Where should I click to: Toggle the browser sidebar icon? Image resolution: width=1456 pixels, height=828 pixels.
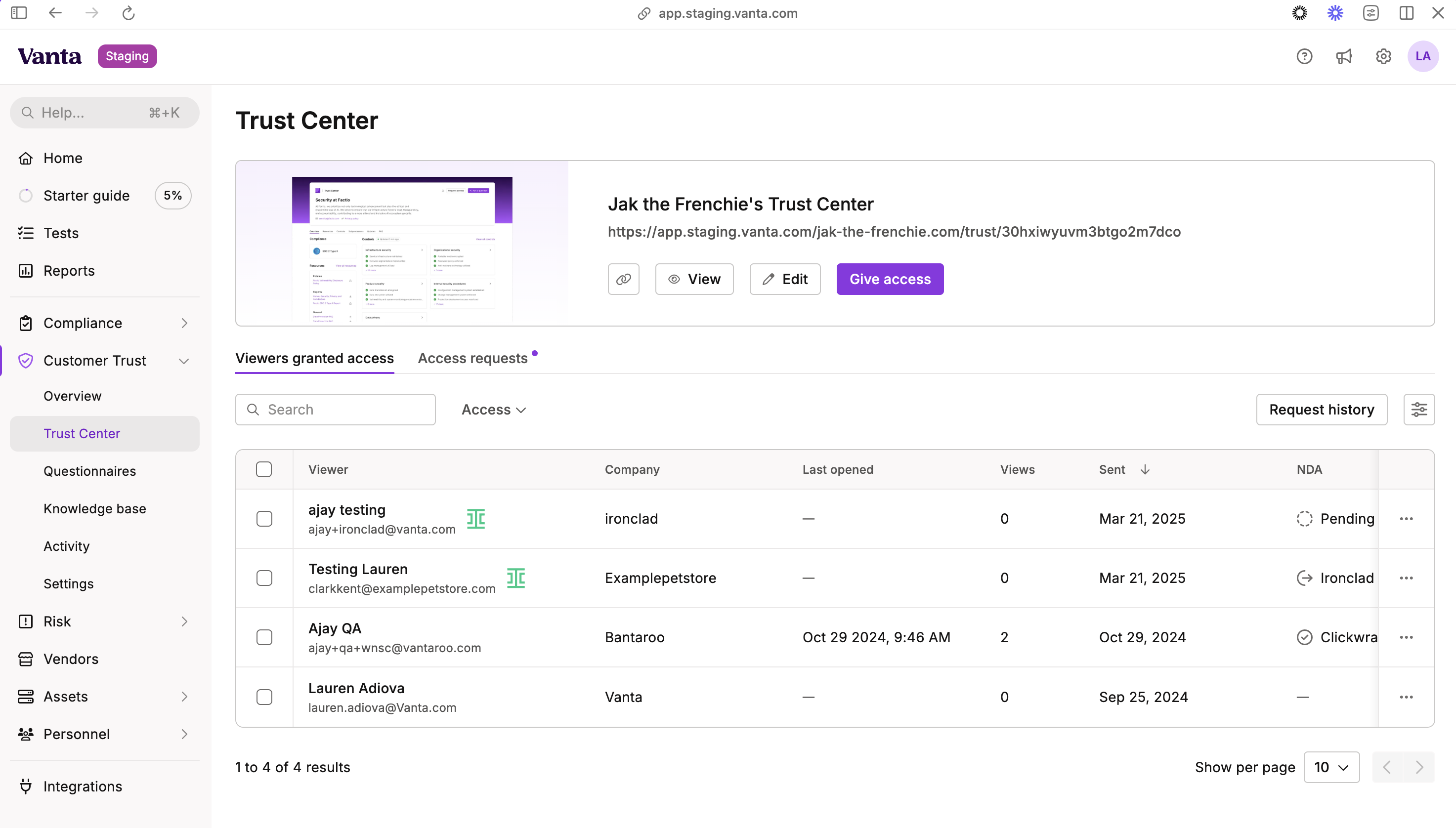(x=19, y=12)
